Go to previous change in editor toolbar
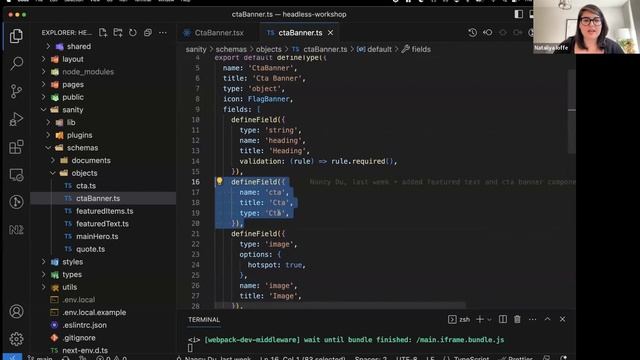This screenshot has width=640, height=360. 488,32
